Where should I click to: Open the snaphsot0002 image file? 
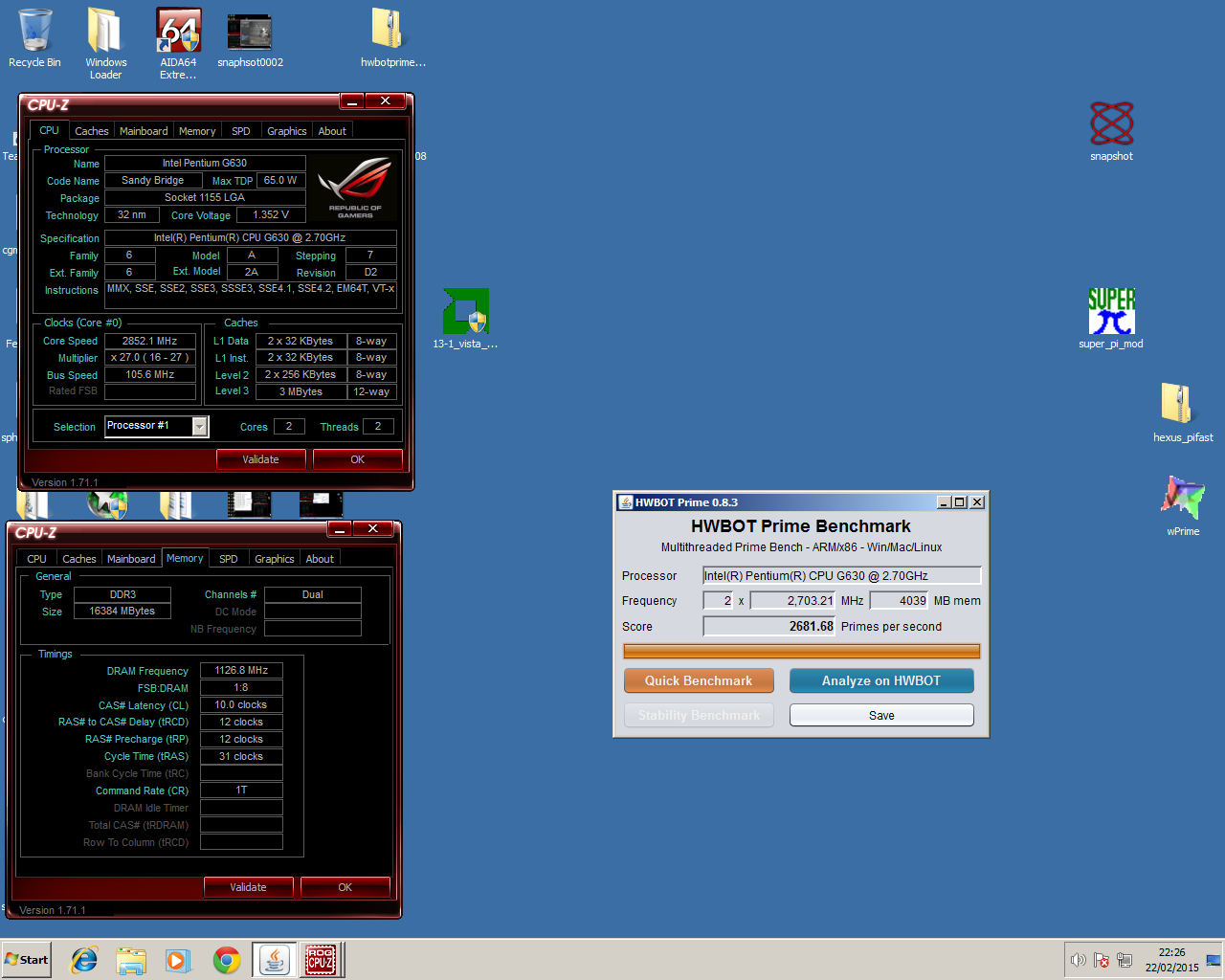[x=250, y=38]
